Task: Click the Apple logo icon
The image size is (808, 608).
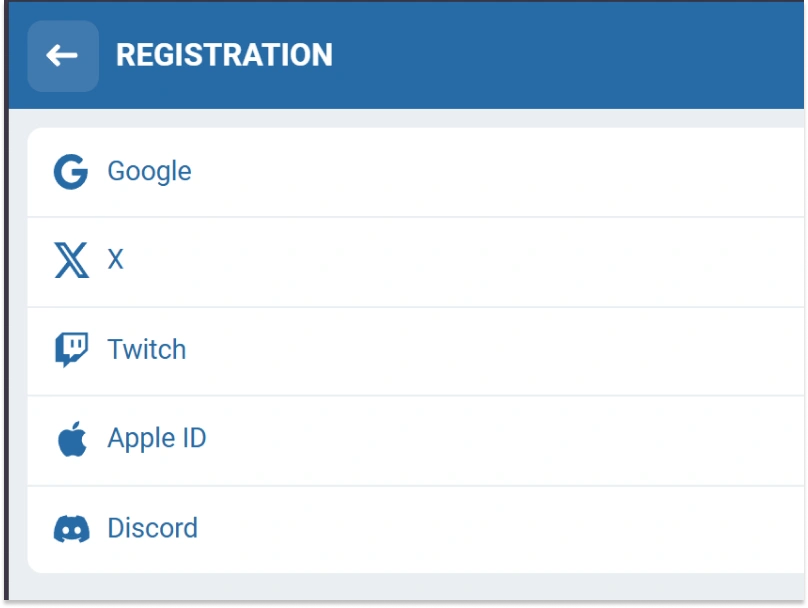Action: [71, 439]
